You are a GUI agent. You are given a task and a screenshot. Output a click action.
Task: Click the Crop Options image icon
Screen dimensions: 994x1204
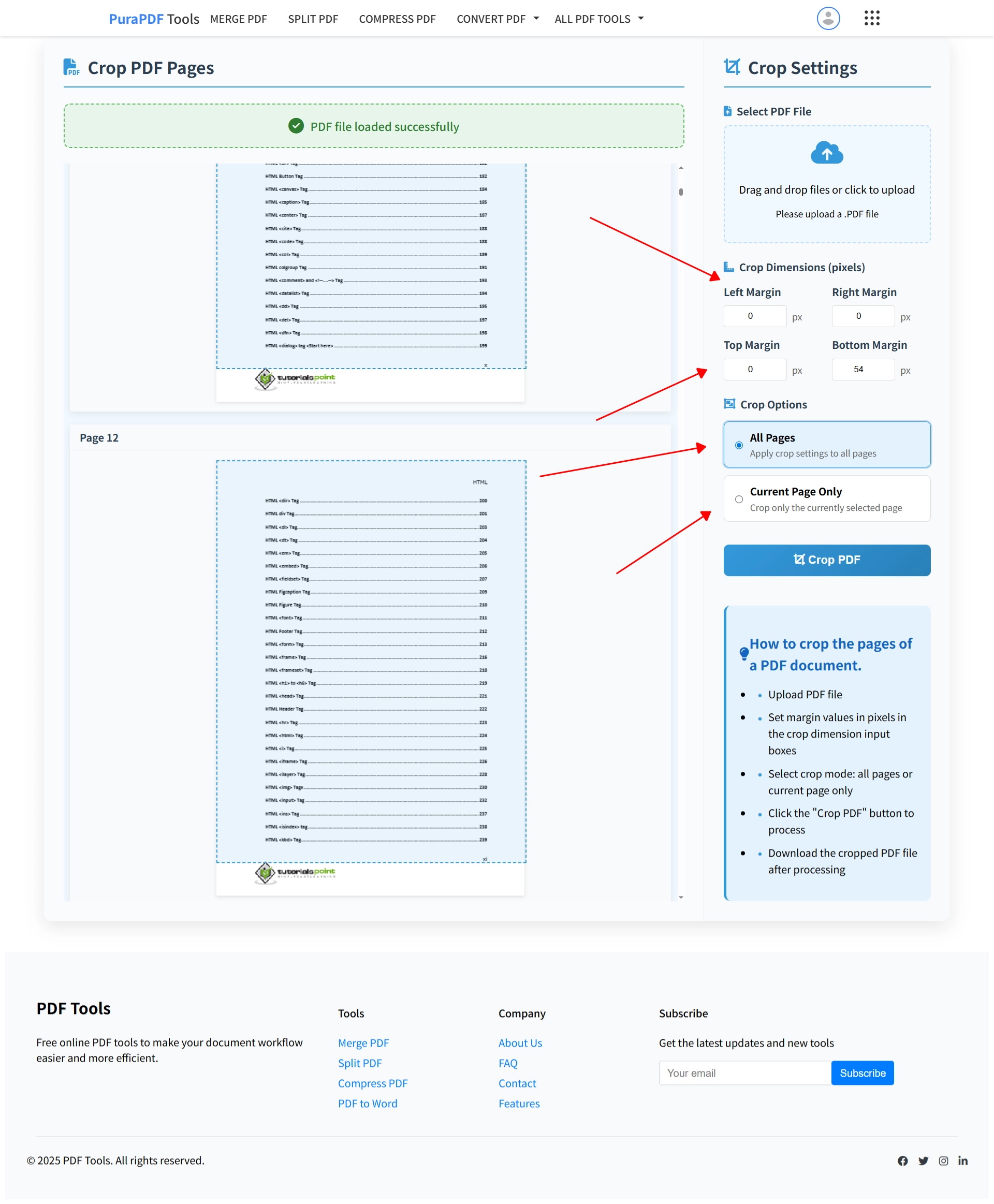729,404
